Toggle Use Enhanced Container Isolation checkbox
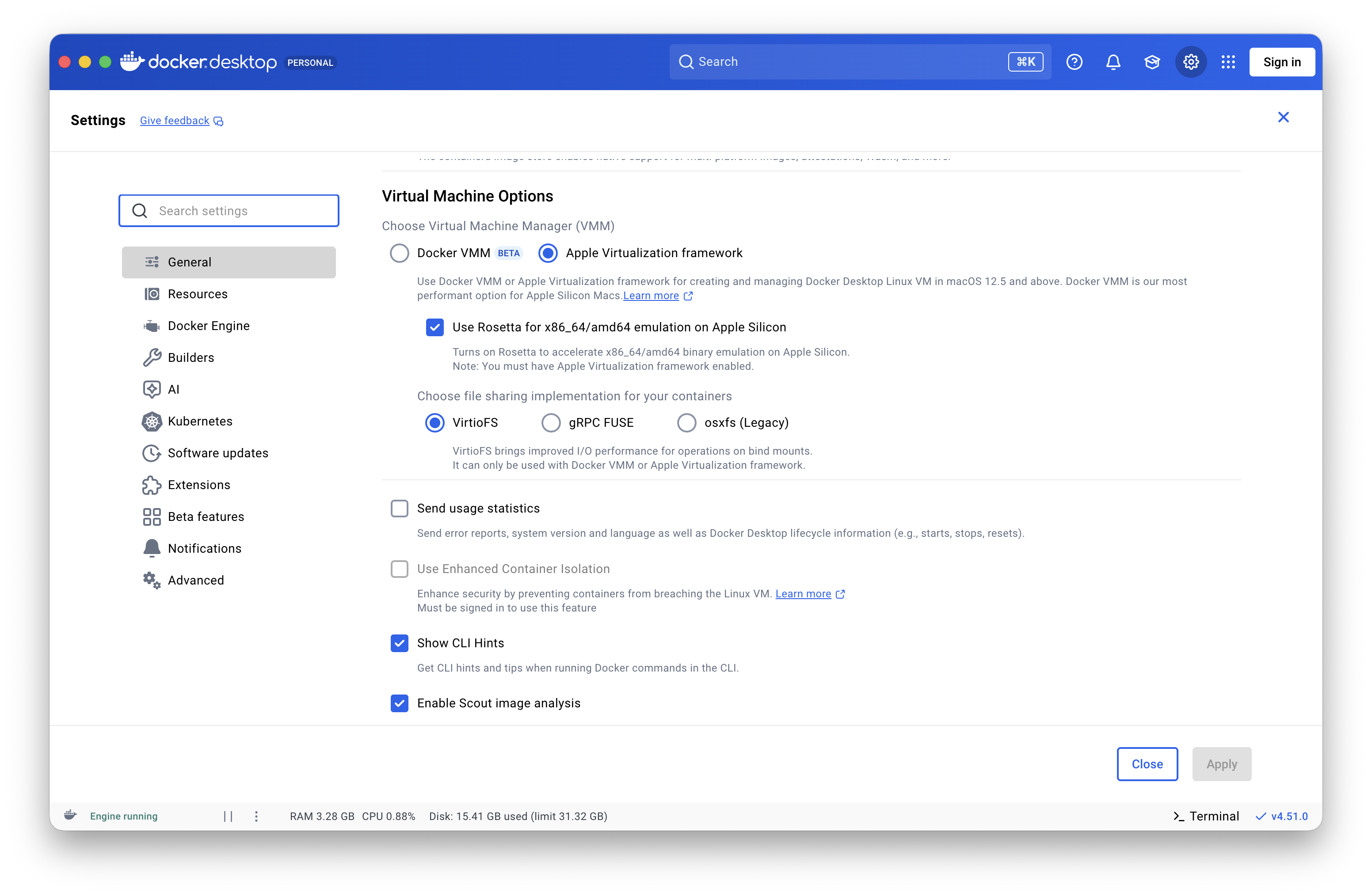The image size is (1372, 896). (400, 569)
